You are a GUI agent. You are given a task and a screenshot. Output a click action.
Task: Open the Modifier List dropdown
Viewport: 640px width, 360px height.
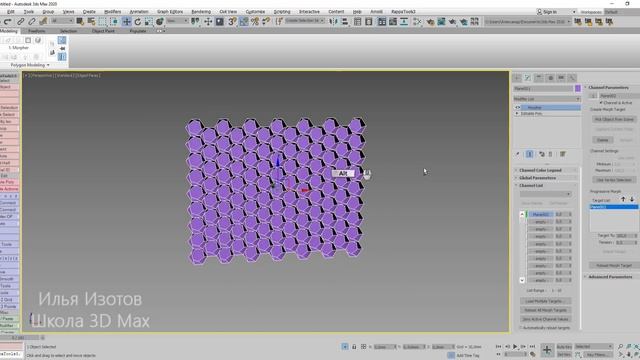(547, 99)
